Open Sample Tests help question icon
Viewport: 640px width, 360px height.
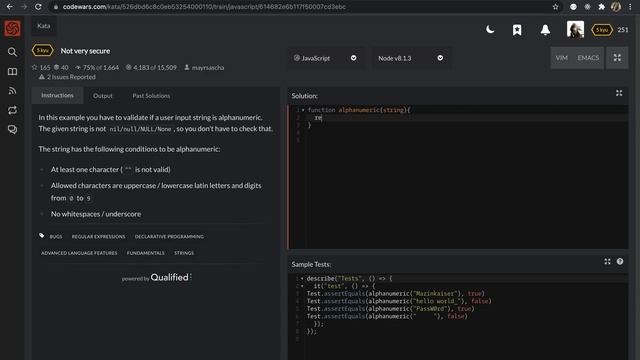coord(620,262)
